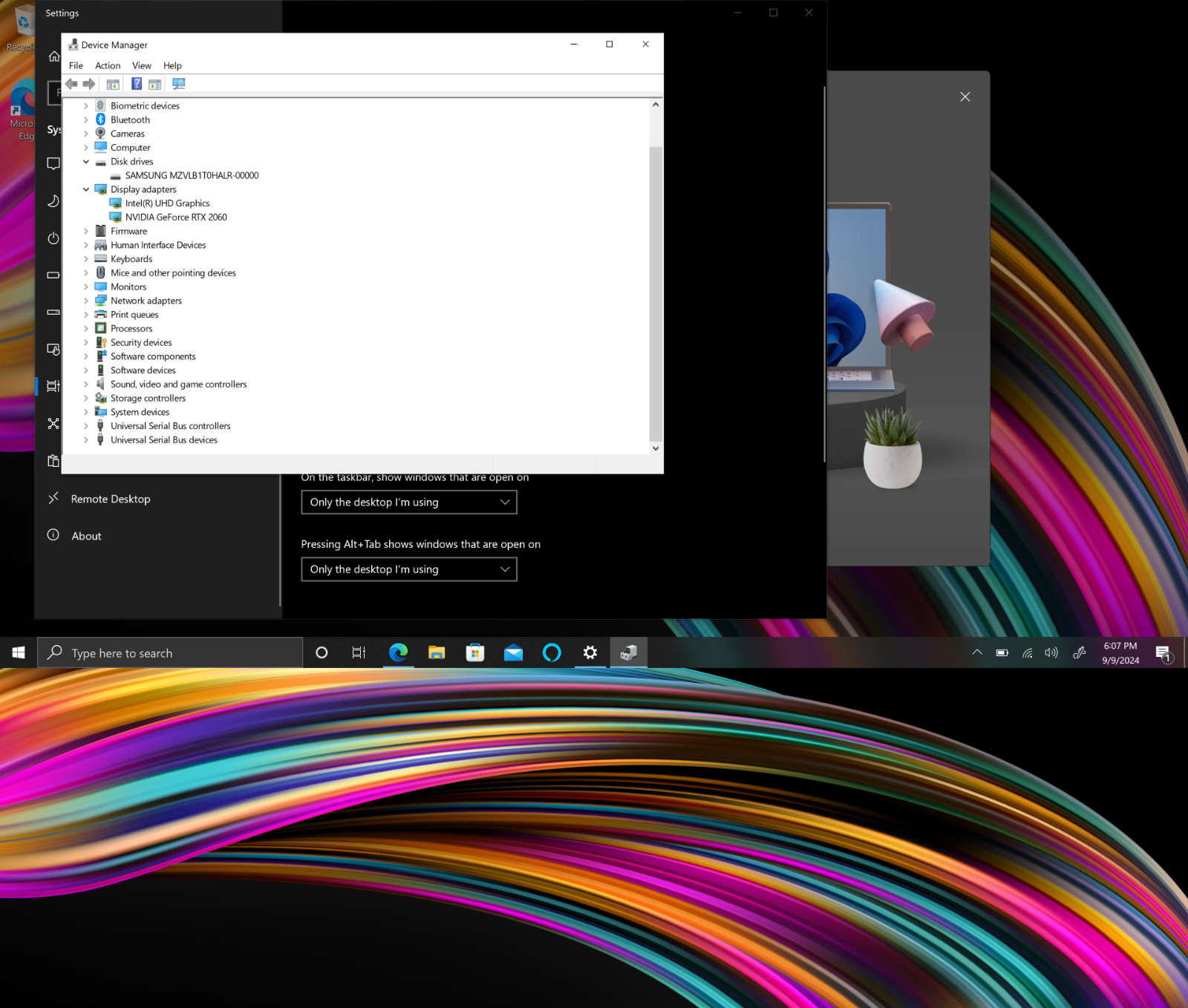Open the taskbar windows desktop dropdown
This screenshot has height=1008, width=1188.
point(409,502)
